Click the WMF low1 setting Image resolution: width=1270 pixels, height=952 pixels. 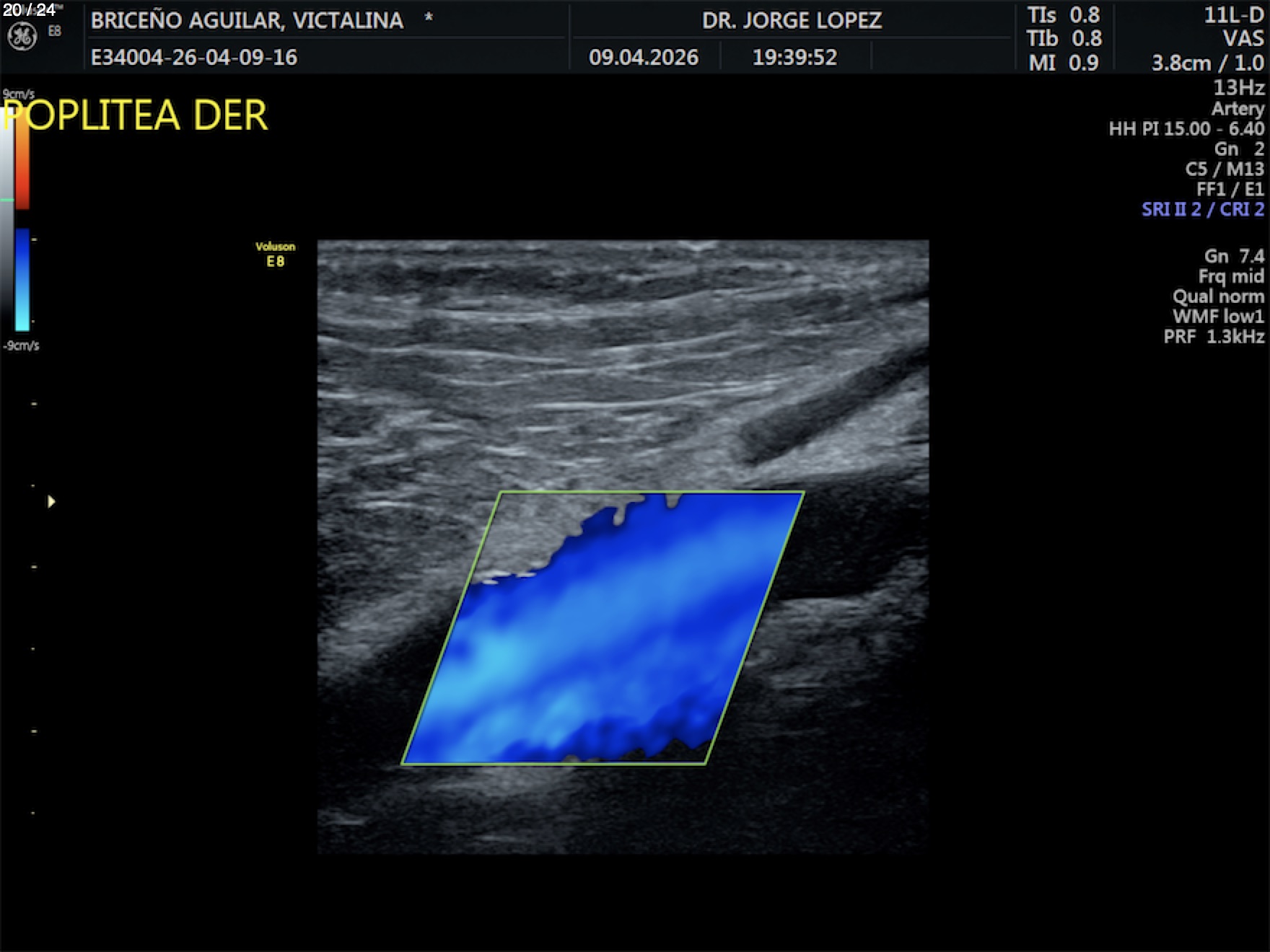click(x=1217, y=317)
